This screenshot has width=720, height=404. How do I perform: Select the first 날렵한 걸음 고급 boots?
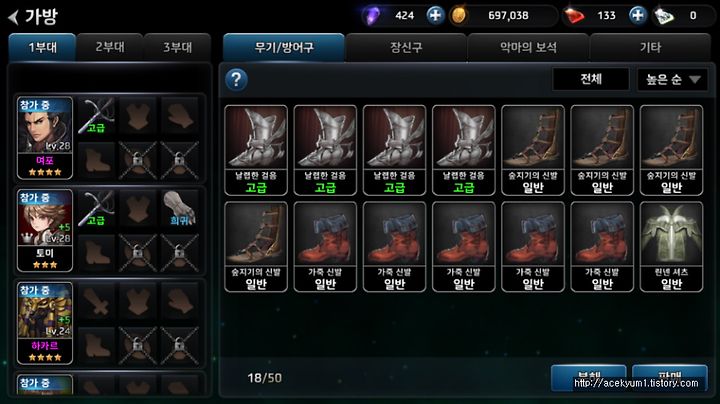point(256,151)
